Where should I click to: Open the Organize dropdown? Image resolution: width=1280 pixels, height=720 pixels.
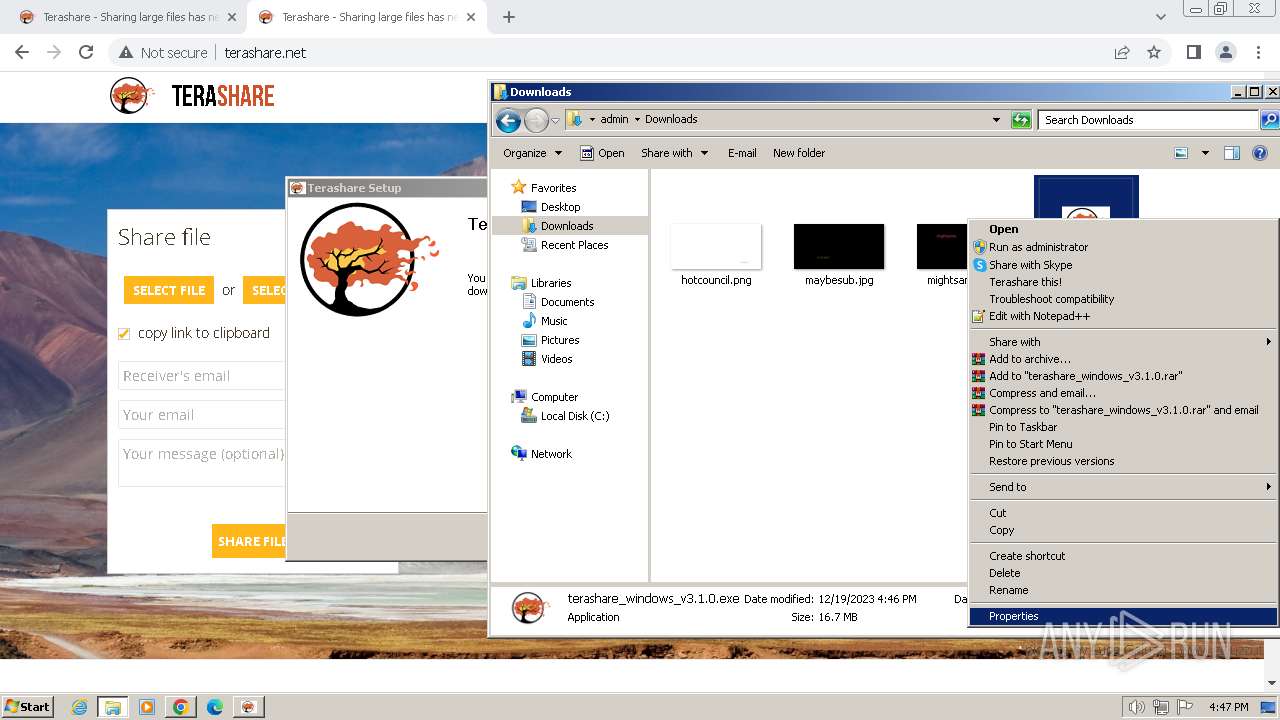click(x=532, y=153)
